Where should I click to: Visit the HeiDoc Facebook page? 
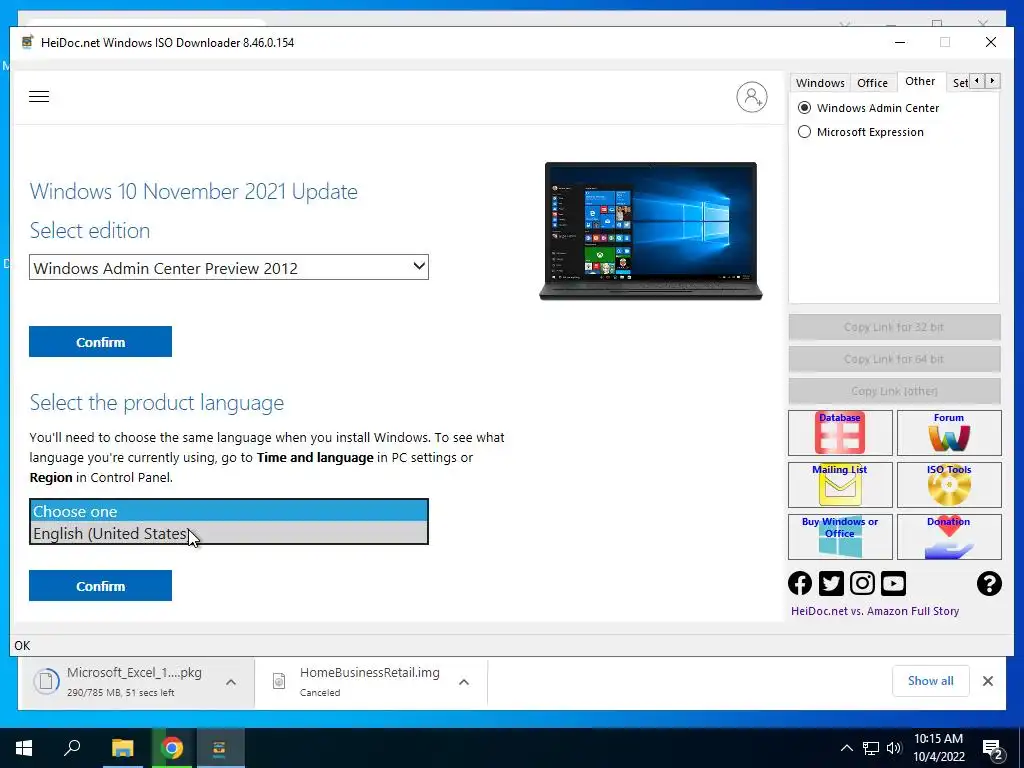pyautogui.click(x=800, y=583)
